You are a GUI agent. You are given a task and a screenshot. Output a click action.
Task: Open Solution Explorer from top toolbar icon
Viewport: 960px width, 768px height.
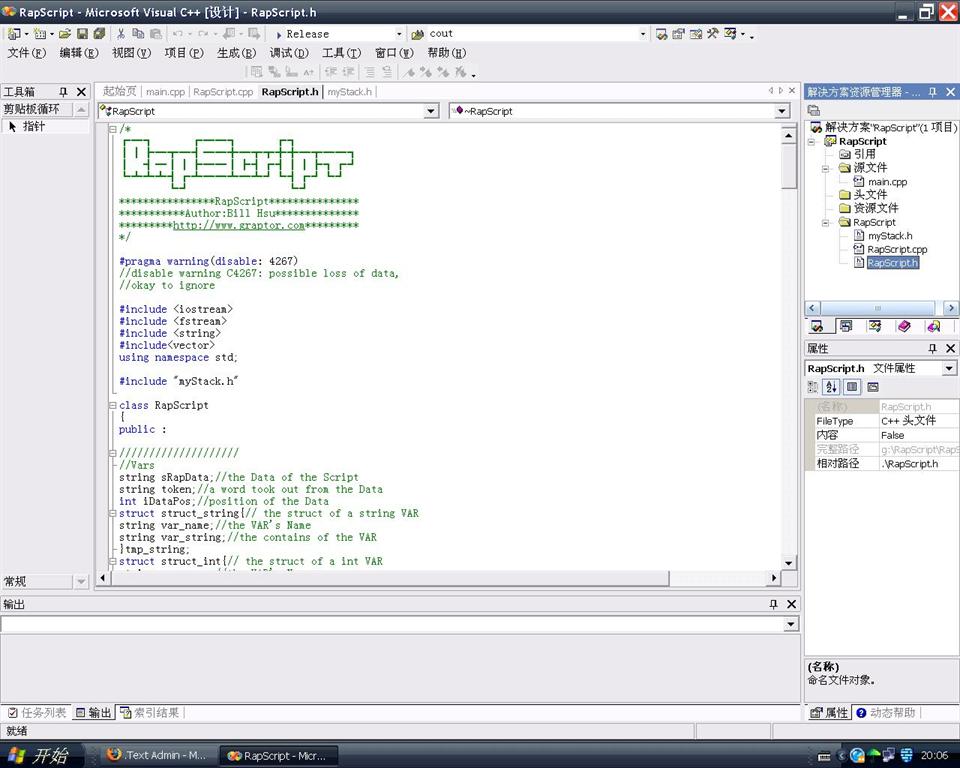(x=661, y=34)
